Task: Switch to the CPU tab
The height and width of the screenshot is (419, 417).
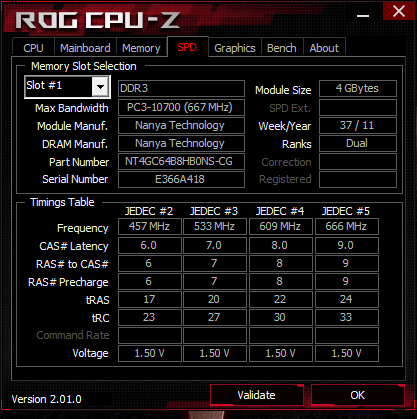Action: click(33, 48)
